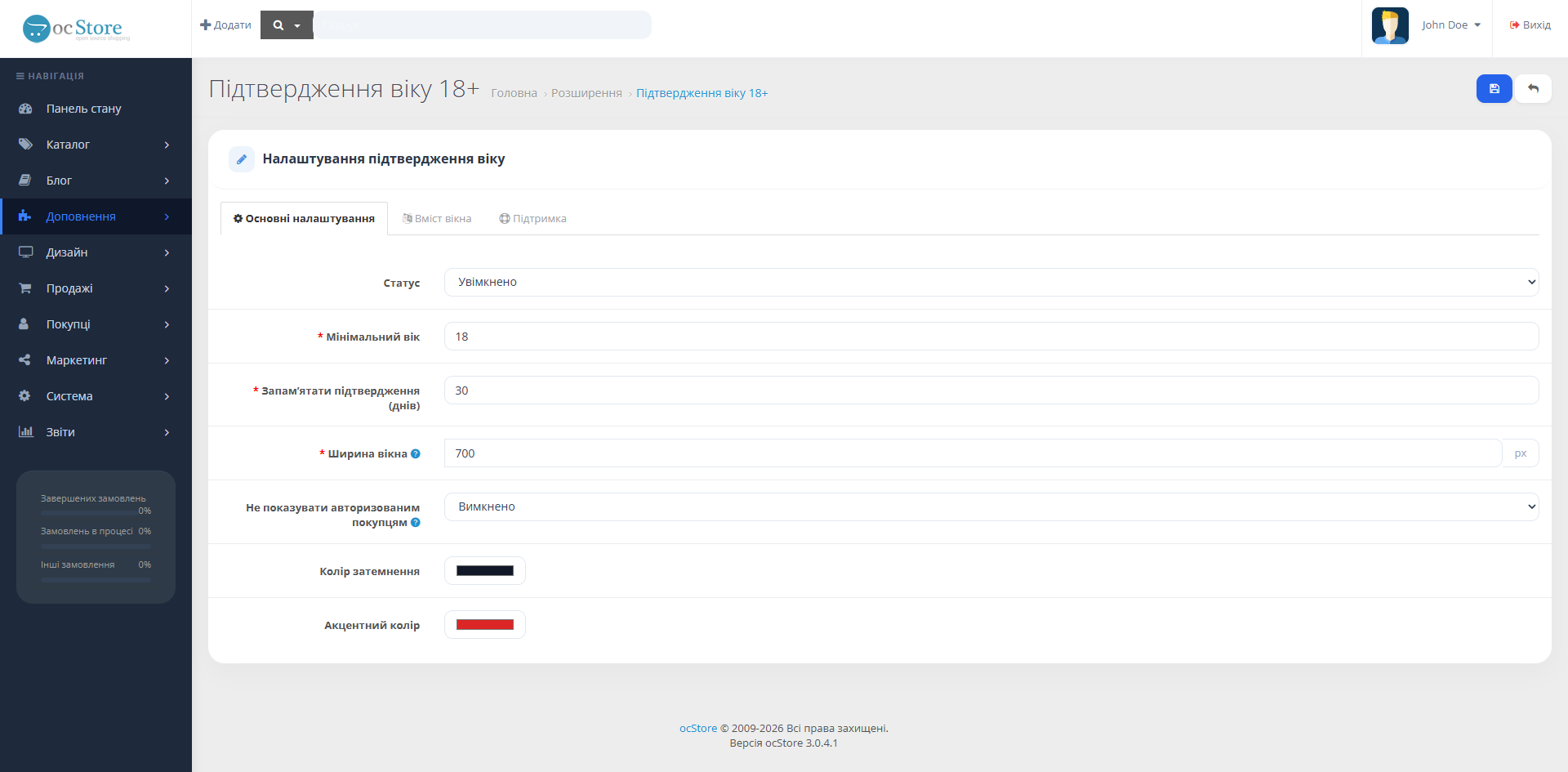The height and width of the screenshot is (772, 1568).
Task: Switch to the Вміст вікна tab
Action: click(437, 218)
